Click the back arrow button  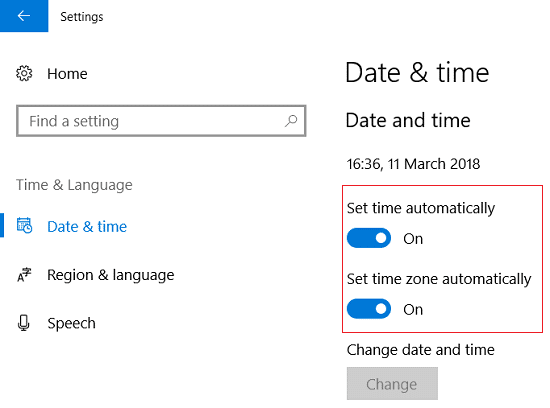[24, 16]
